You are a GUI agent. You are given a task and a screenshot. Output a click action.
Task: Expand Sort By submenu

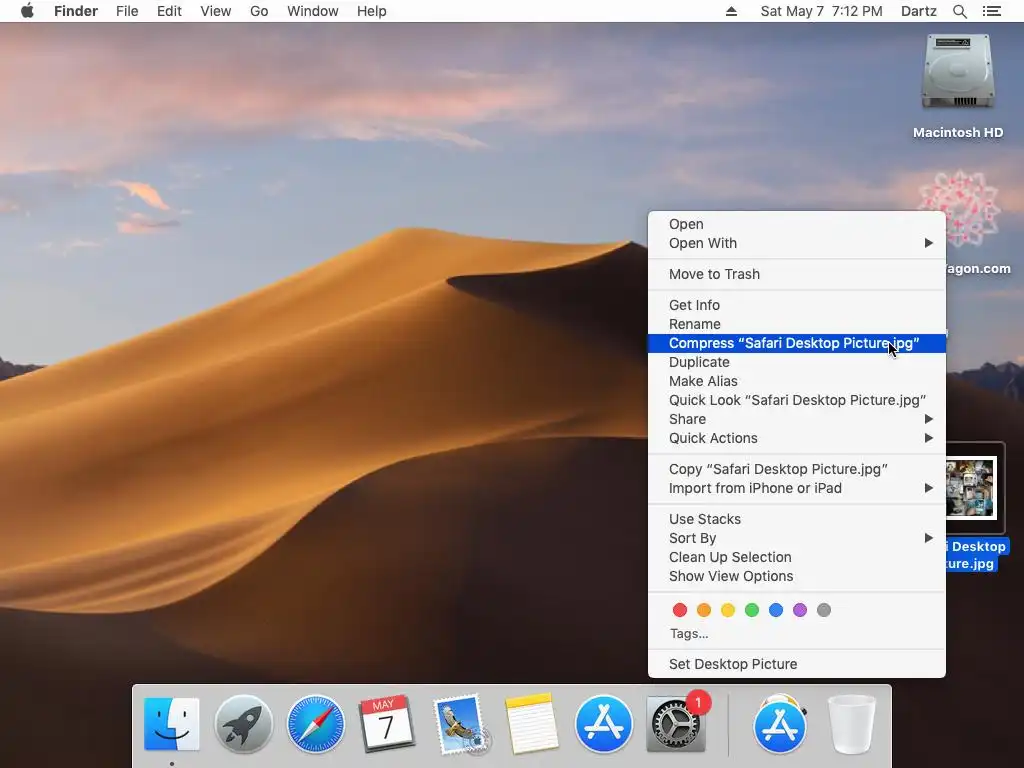796,538
